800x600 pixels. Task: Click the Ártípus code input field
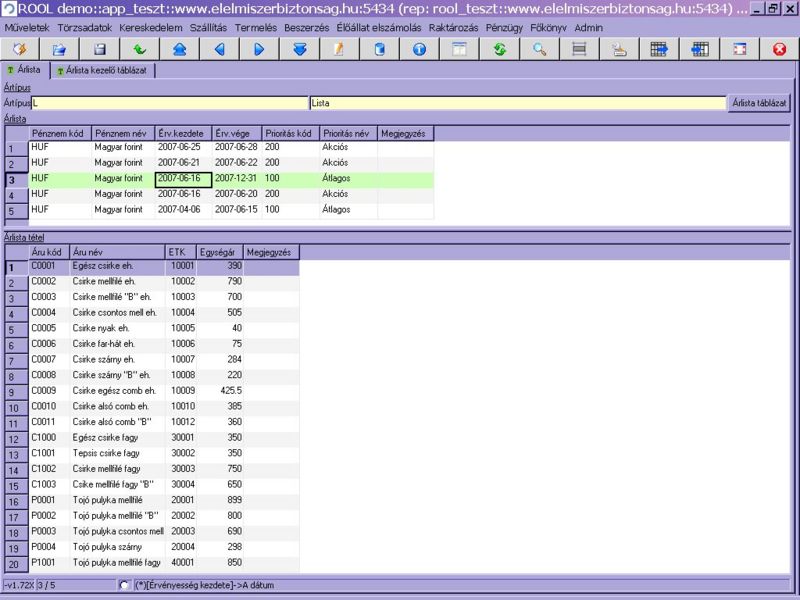[x=168, y=102]
